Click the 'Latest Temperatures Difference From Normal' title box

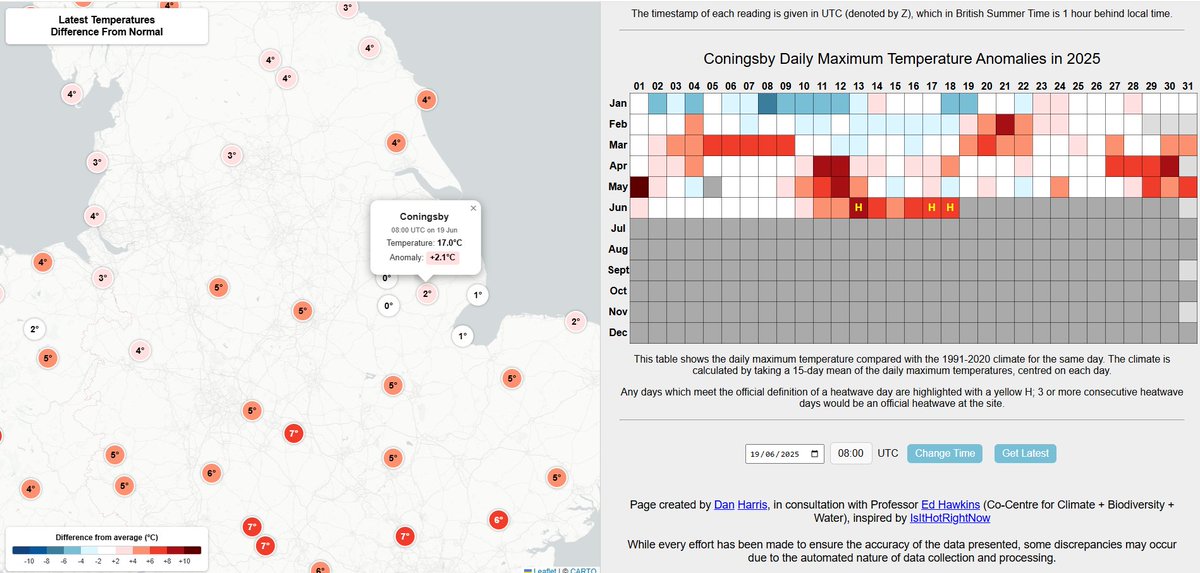tap(107, 26)
